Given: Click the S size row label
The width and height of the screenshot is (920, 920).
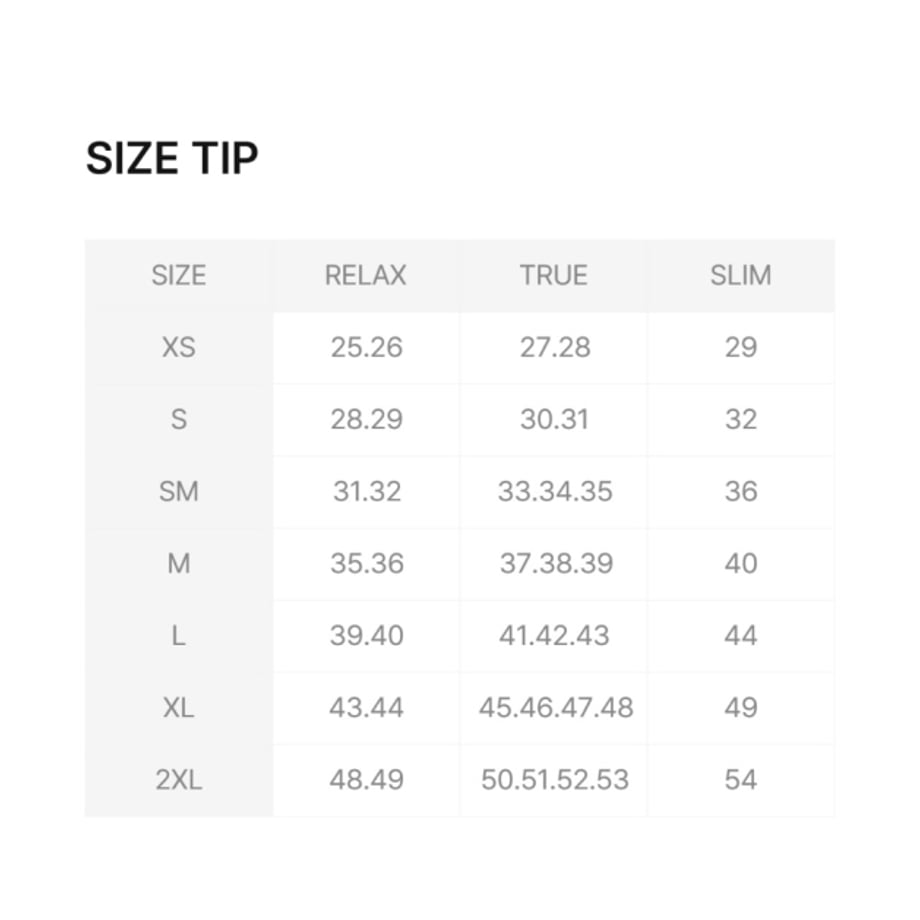Looking at the screenshot, I should coord(179,420).
